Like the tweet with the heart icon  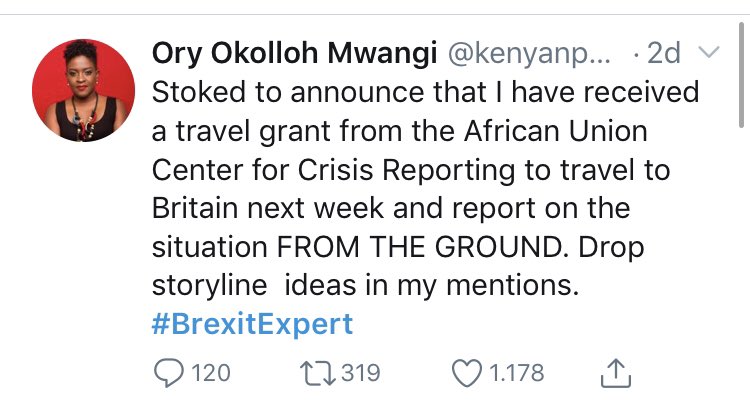click(467, 373)
